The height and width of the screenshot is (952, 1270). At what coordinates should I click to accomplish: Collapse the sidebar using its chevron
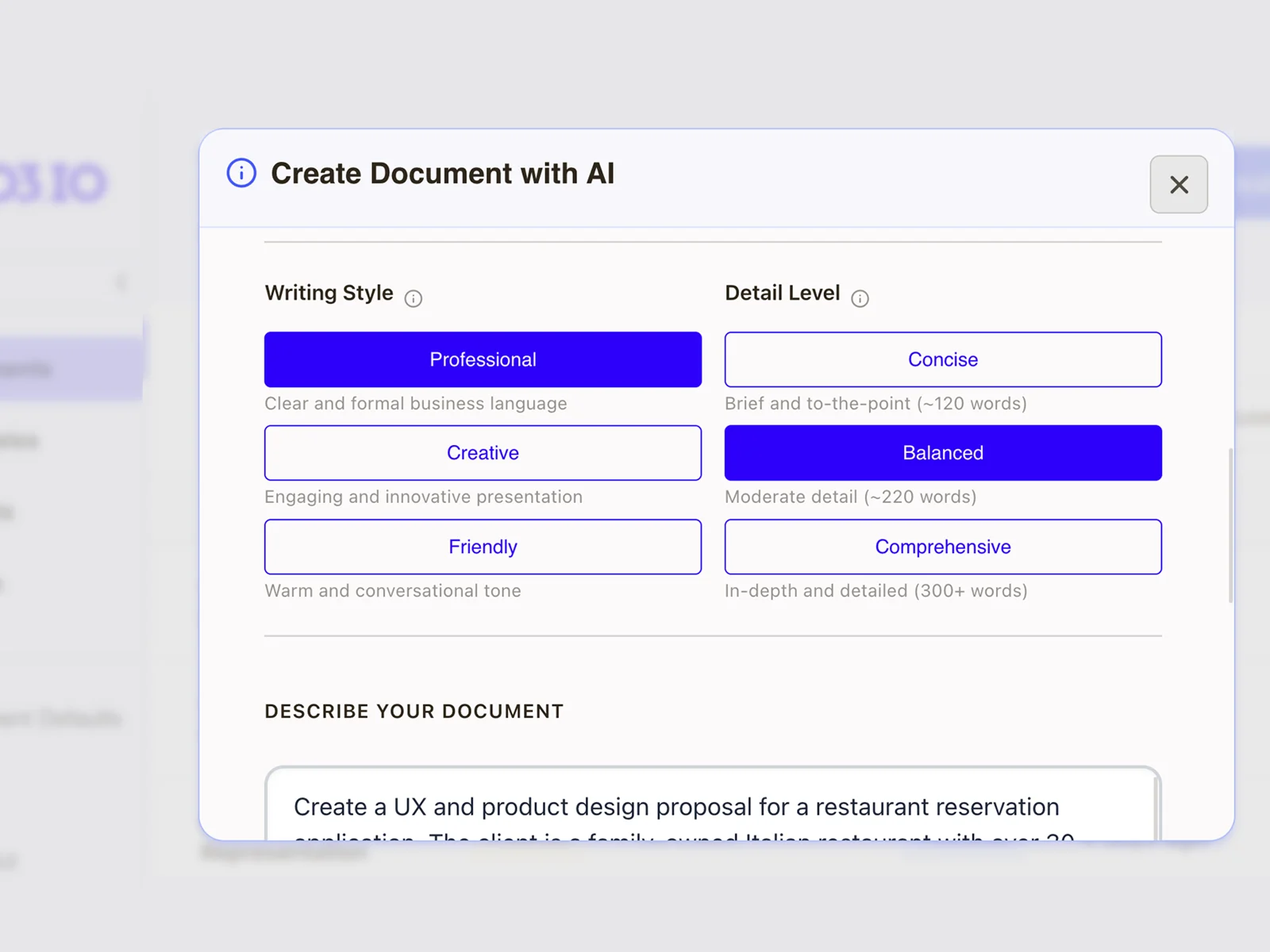tap(121, 282)
